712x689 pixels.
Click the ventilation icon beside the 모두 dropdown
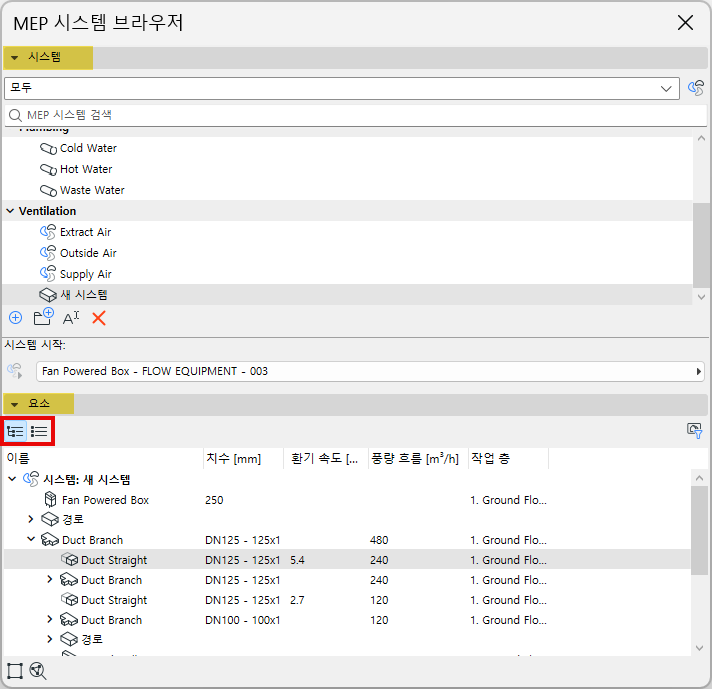click(x=696, y=88)
